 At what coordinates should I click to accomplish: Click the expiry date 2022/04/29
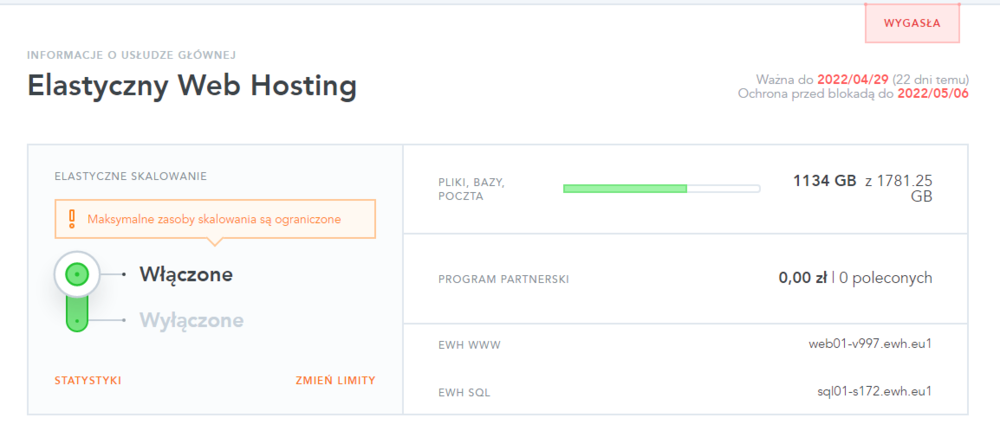pos(851,79)
